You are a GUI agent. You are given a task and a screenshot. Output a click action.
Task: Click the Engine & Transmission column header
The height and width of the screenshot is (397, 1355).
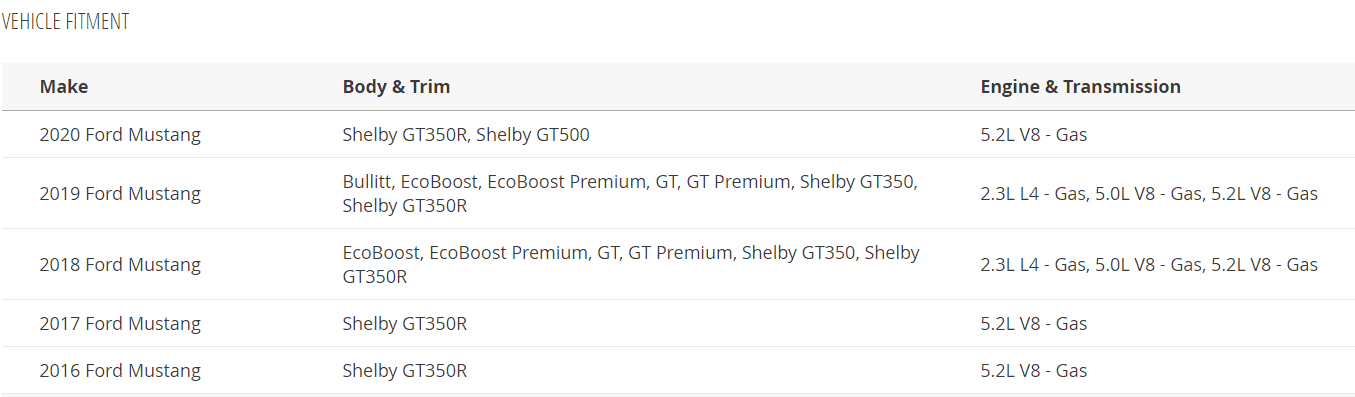(1080, 87)
